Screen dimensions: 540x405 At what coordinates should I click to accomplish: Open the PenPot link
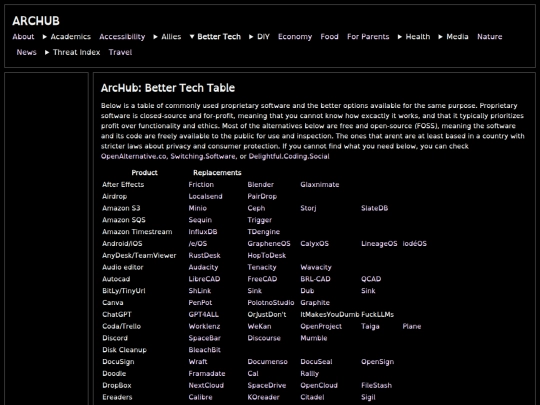[x=200, y=303]
